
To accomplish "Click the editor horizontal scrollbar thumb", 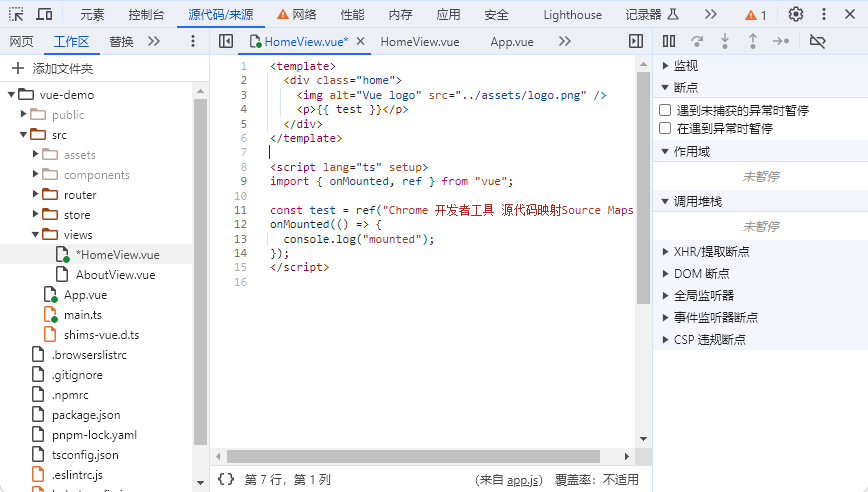I will pos(414,456).
